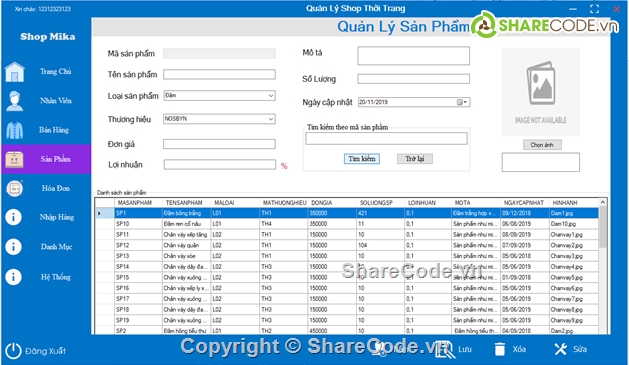The image size is (629, 365).
Task: Select the Sản Phẩm box icon
Action: click(x=14, y=159)
